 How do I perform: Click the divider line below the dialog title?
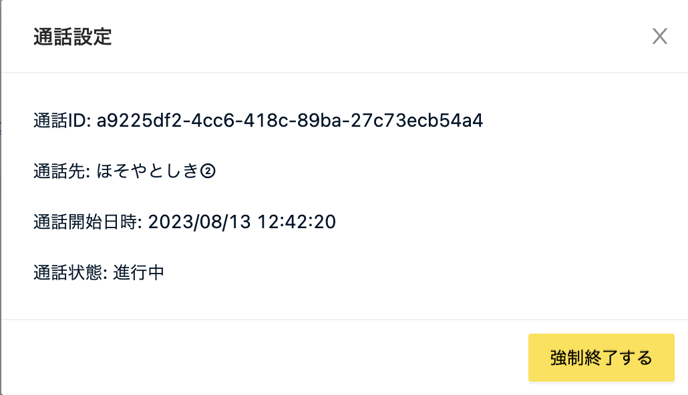[345, 72]
